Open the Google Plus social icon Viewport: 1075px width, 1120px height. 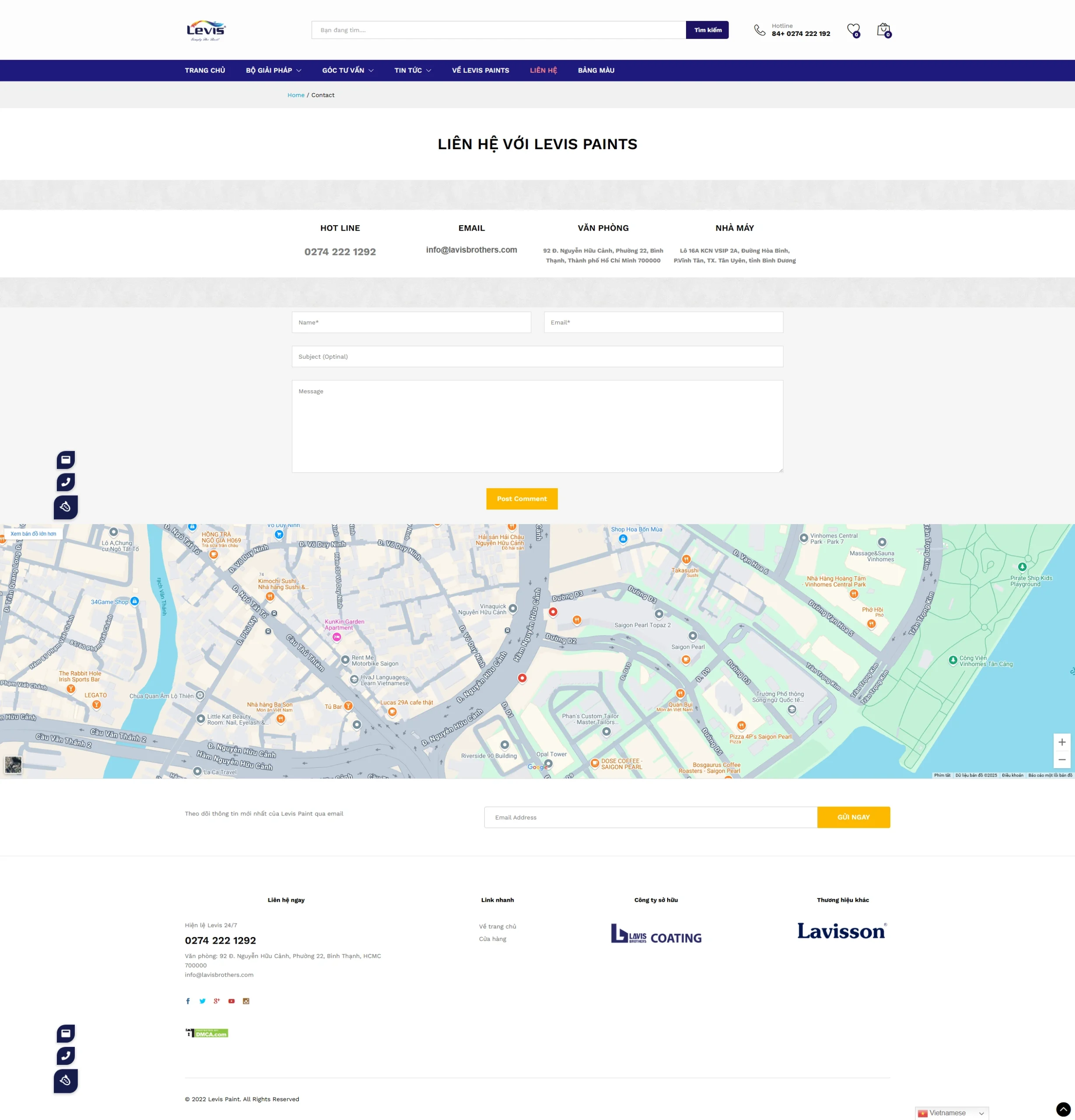(217, 1001)
